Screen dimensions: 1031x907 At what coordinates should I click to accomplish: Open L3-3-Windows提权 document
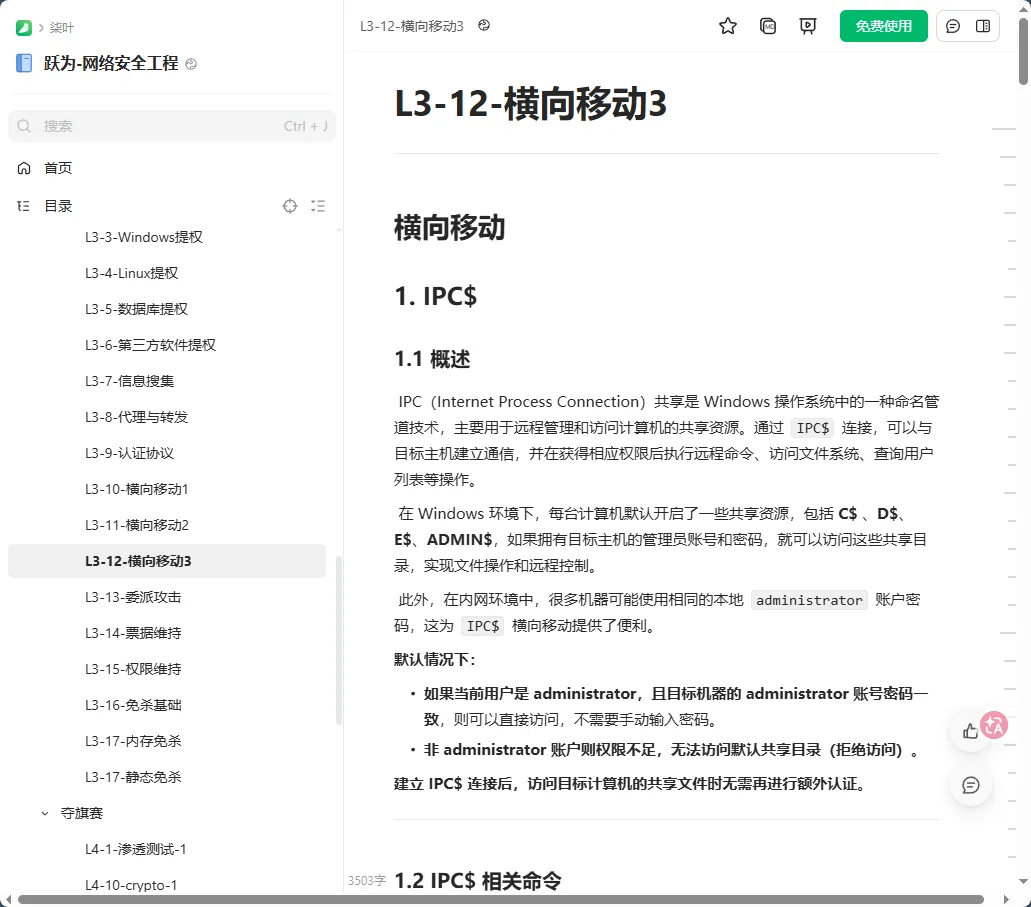[x=144, y=237]
